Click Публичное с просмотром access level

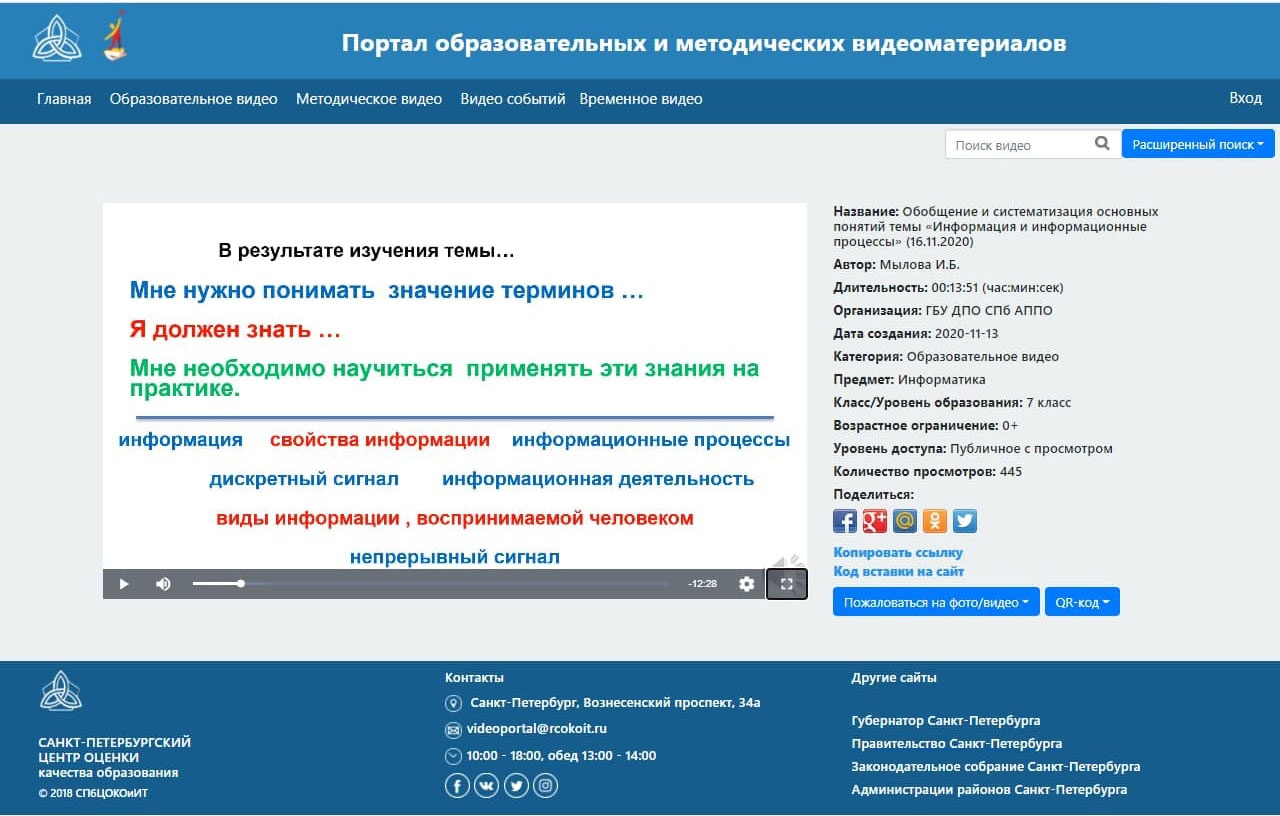[x=1031, y=449]
